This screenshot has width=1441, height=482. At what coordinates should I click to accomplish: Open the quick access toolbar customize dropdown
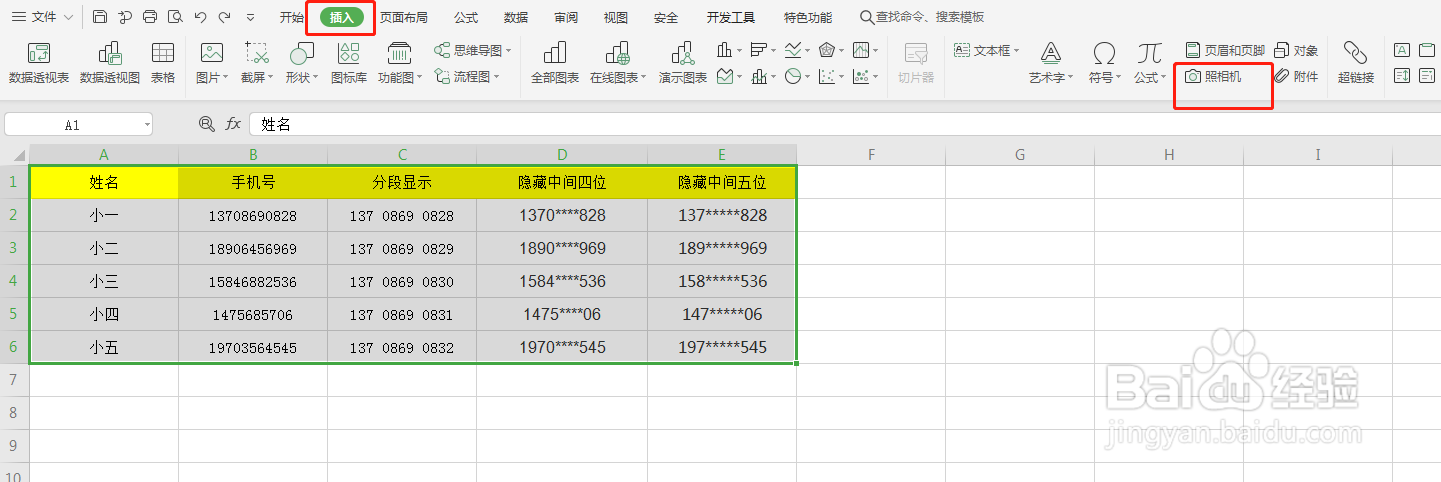click(250, 18)
